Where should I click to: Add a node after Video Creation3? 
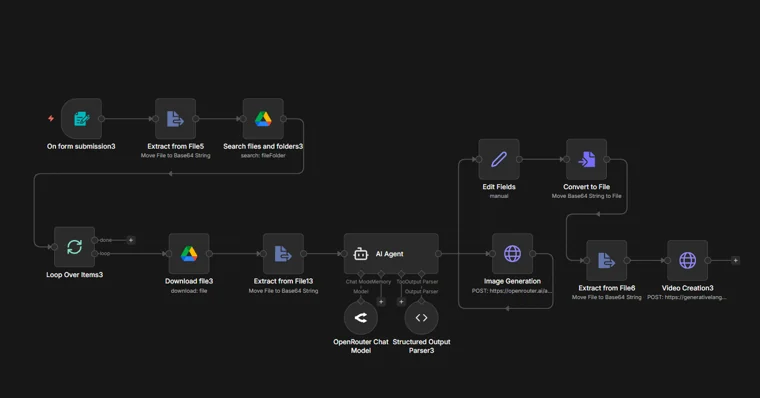point(735,260)
